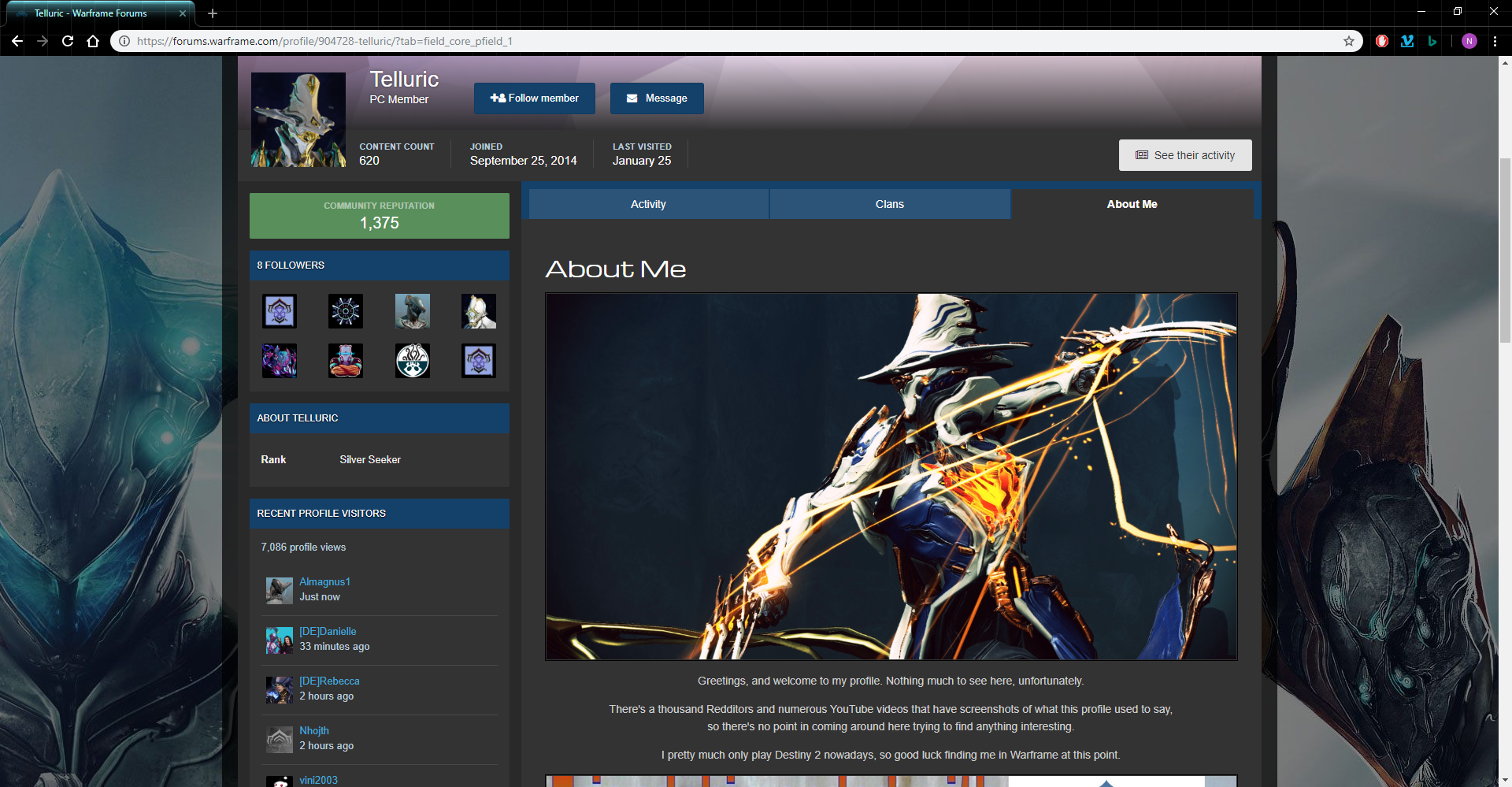Send a Message to Telluric
The width and height of the screenshot is (1512, 787).
pyautogui.click(x=657, y=98)
